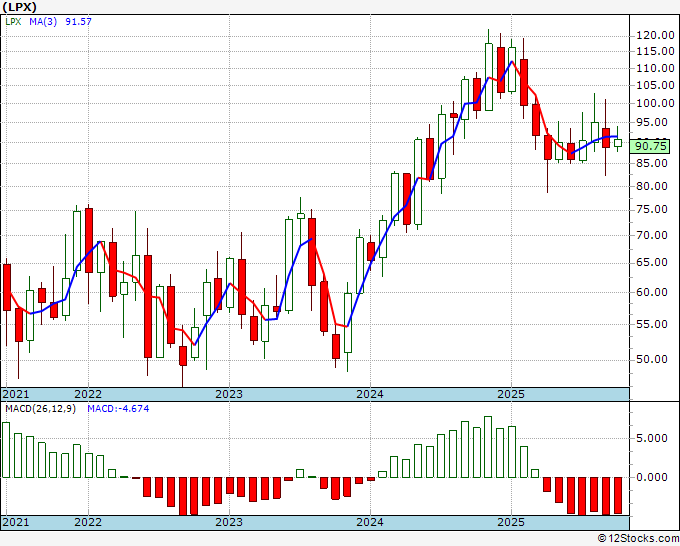Viewport: 680px width, 546px height.
Task: Click 2022 on the price chart timeline
Action: tap(88, 394)
